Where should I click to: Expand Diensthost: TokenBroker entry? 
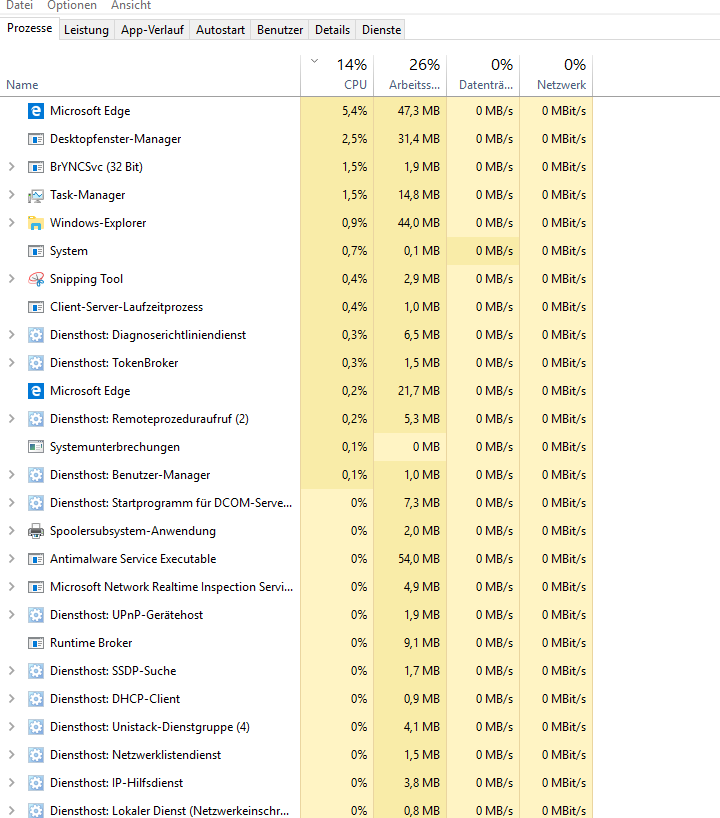point(11,363)
